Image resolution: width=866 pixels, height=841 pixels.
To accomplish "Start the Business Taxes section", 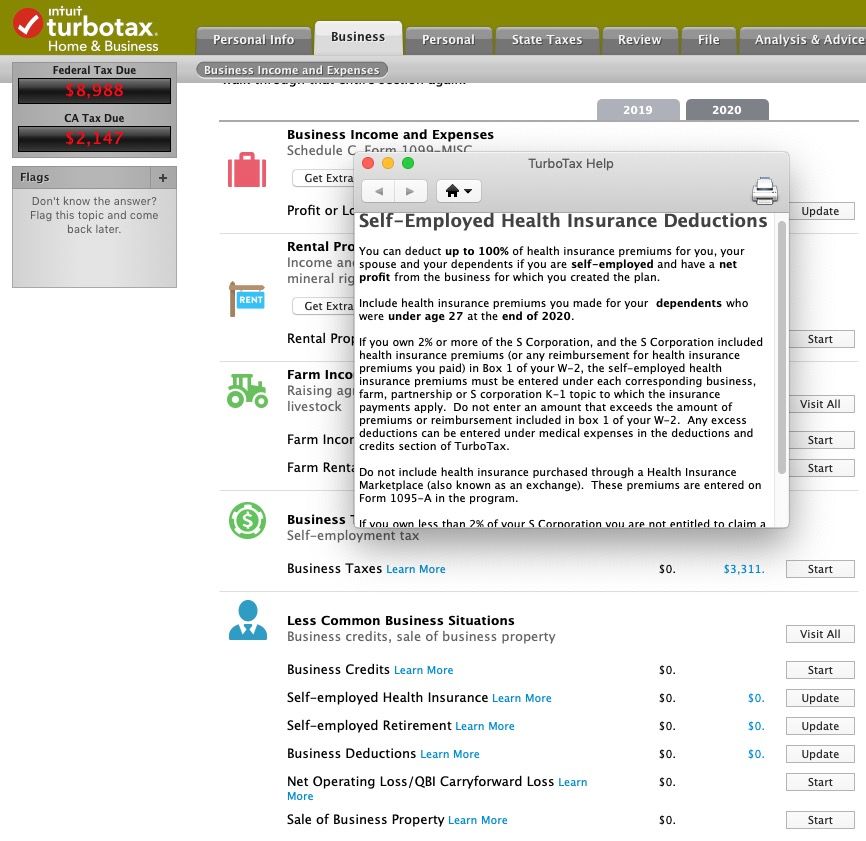I will [x=820, y=569].
